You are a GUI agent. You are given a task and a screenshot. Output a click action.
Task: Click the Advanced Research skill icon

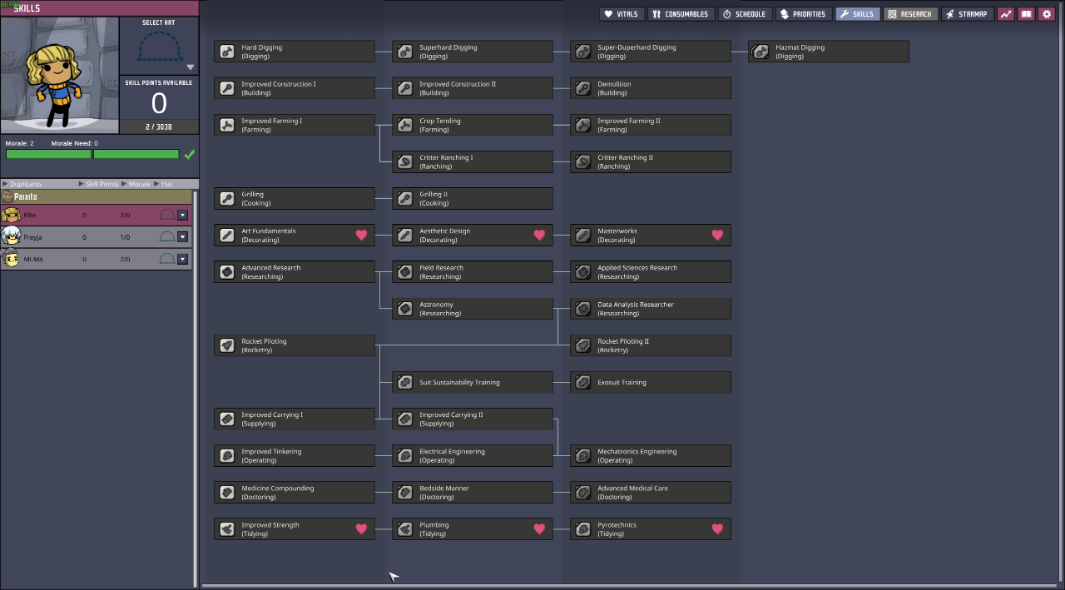click(227, 272)
